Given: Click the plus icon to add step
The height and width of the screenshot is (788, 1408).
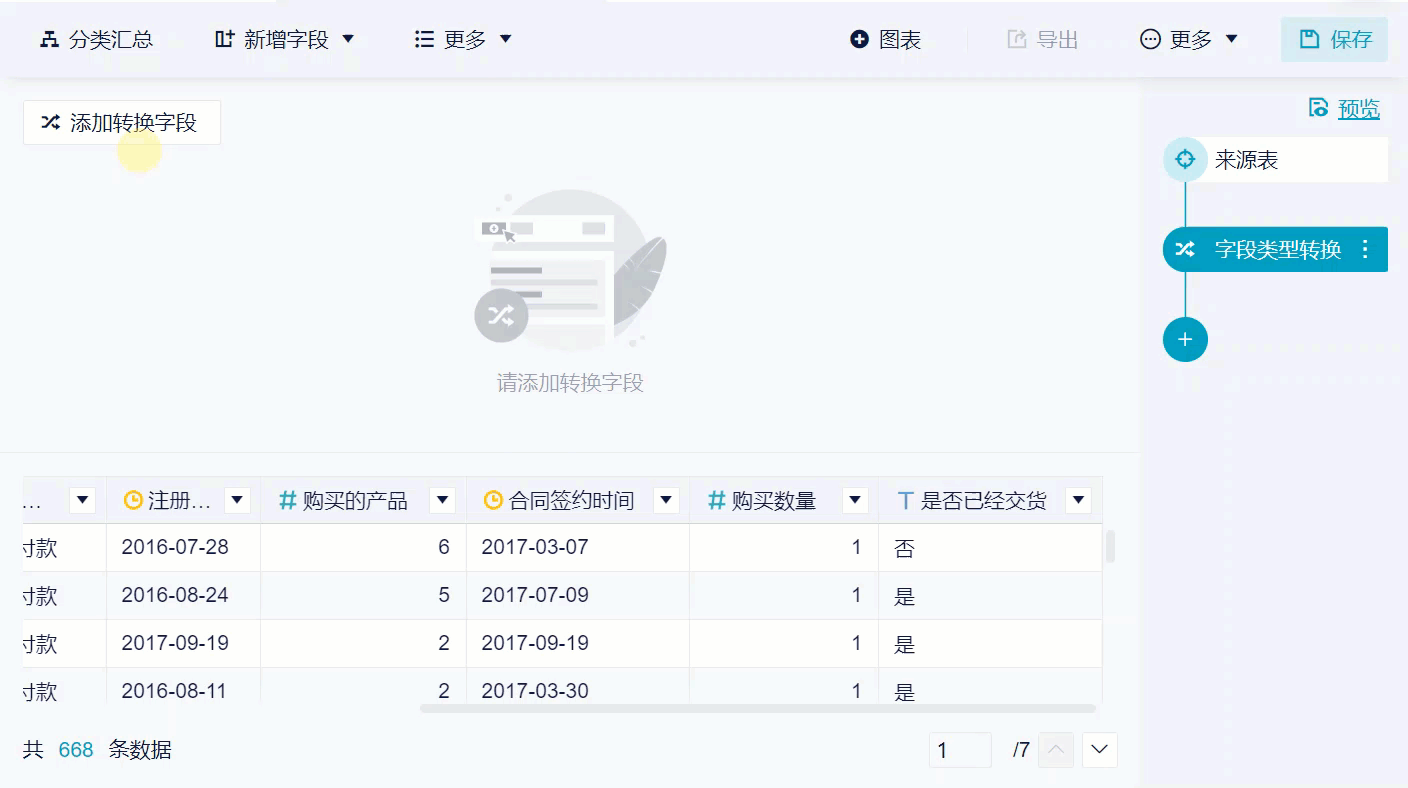Looking at the screenshot, I should 1185,340.
